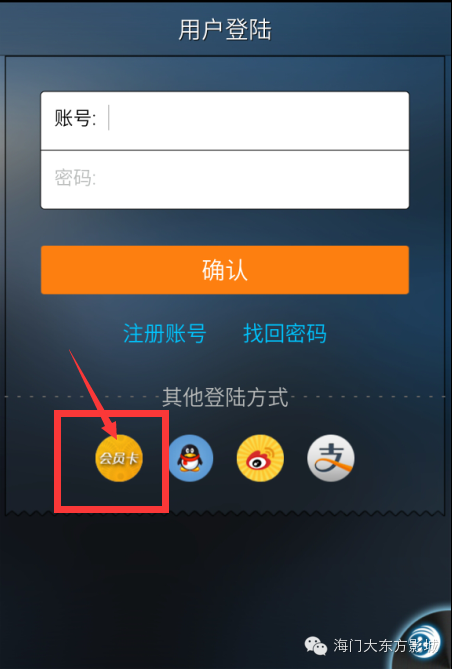
Task: Click the red arrow annotation
Action: pyautogui.click(x=93, y=393)
